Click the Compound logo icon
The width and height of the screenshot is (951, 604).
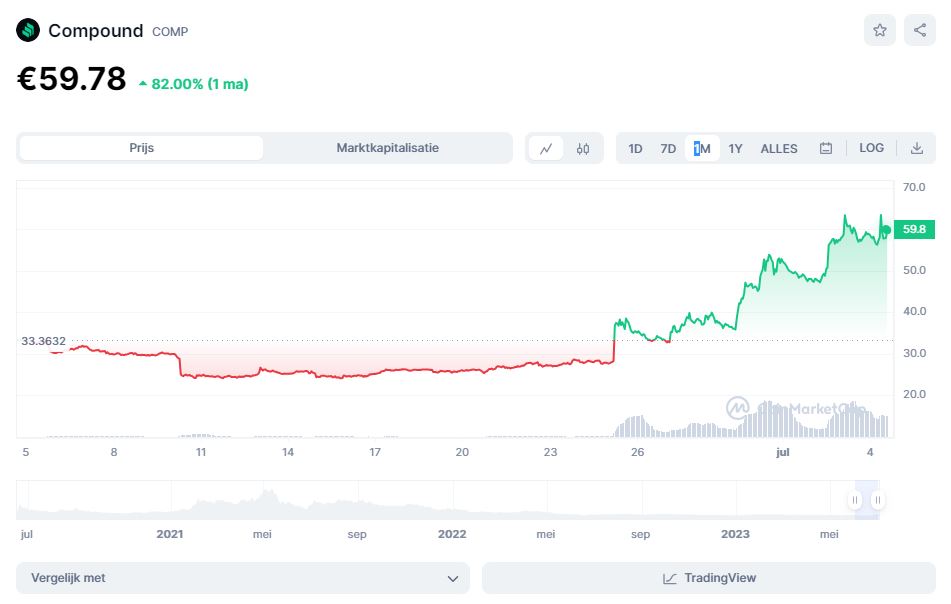coord(28,30)
